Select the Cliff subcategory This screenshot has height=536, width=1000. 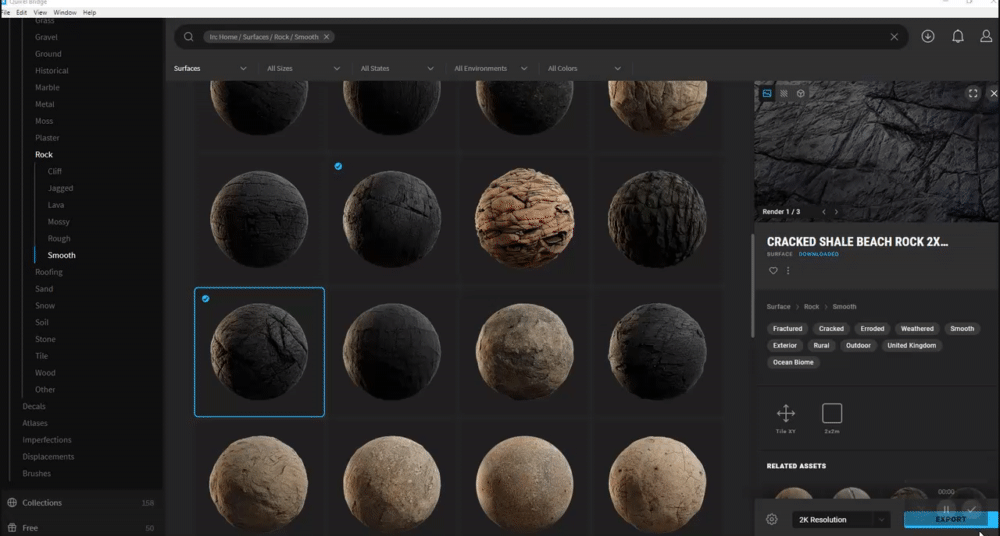(55, 171)
